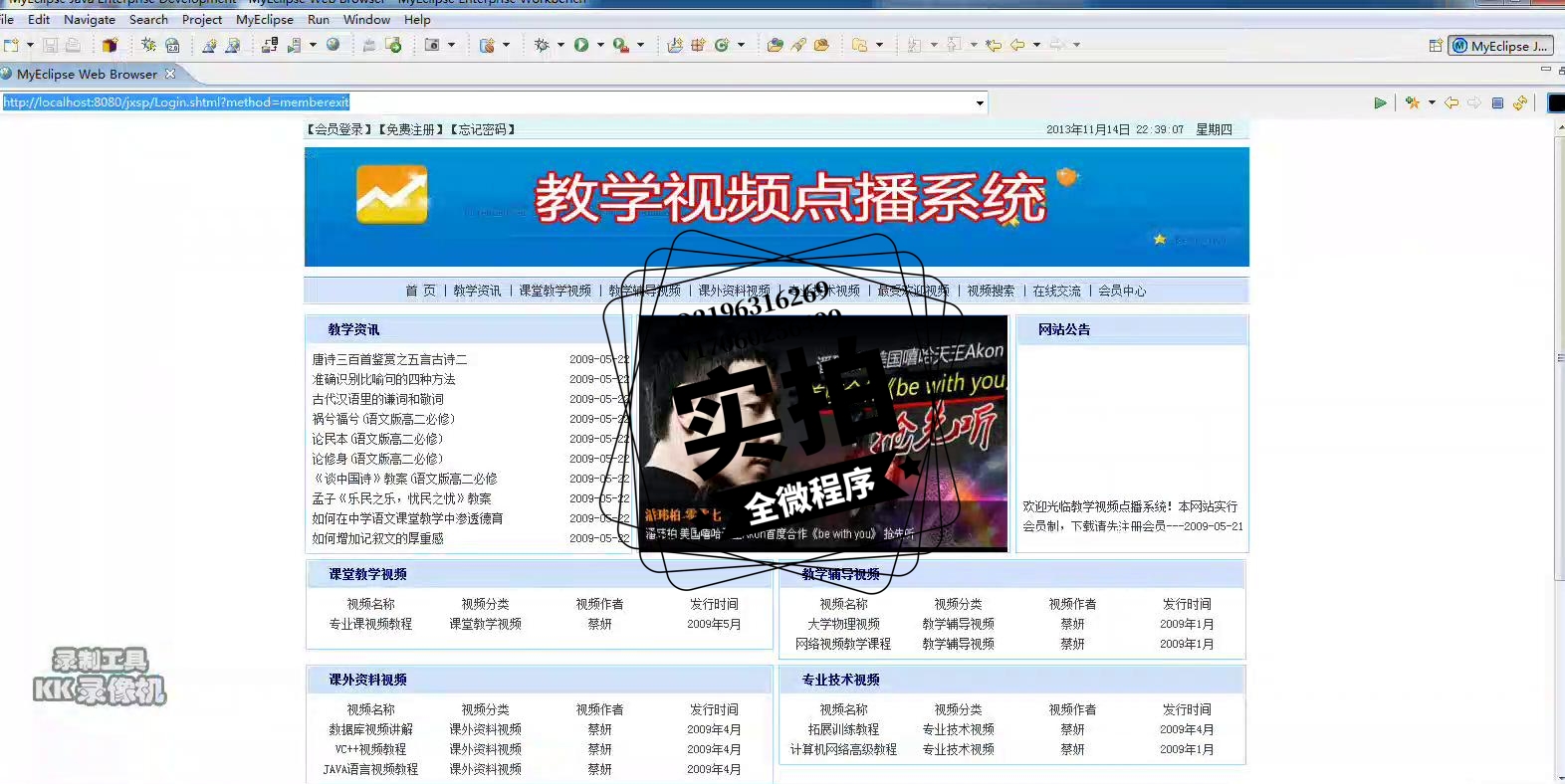1565x784 pixels.
Task: Click the featured video thumbnail image
Action: tap(822, 433)
